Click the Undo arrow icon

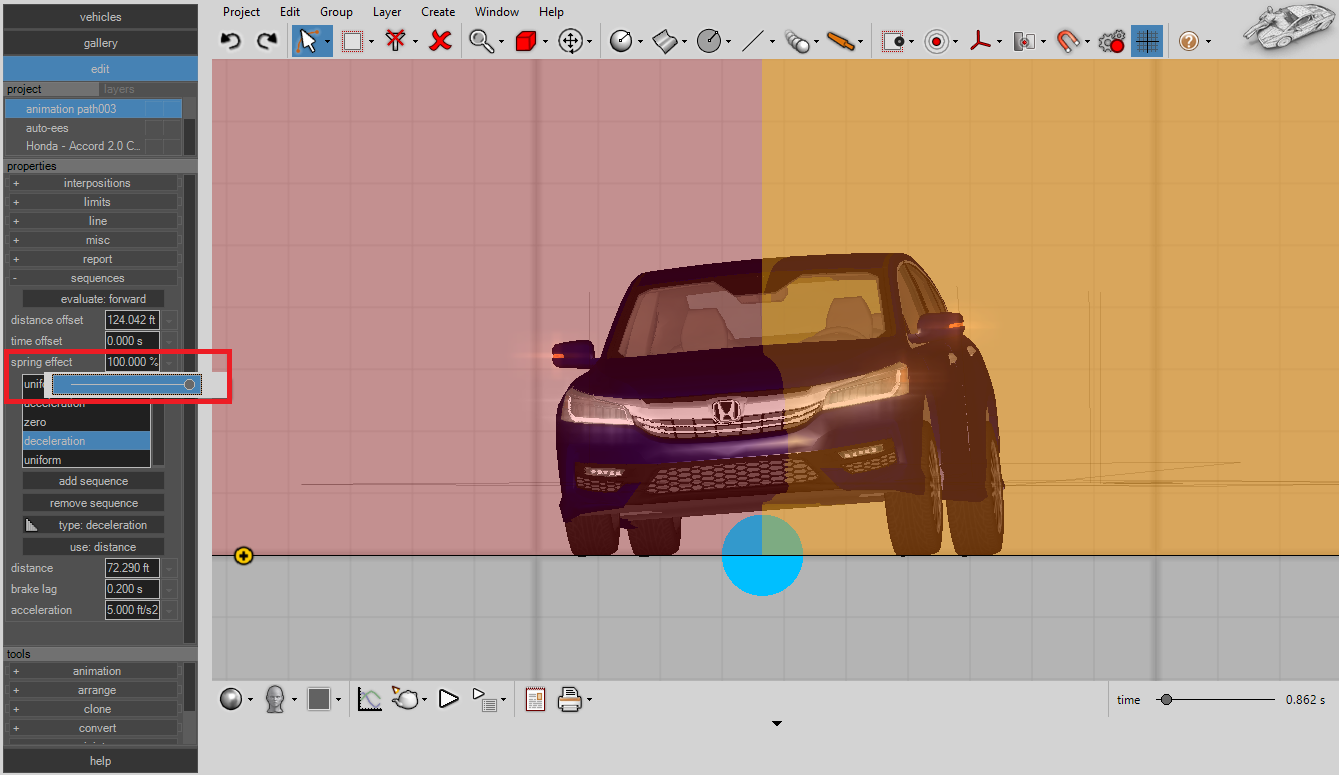click(x=231, y=41)
